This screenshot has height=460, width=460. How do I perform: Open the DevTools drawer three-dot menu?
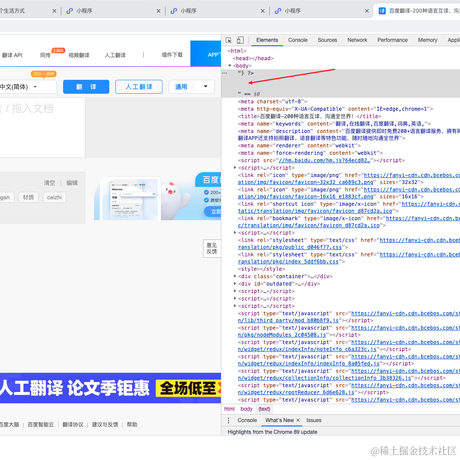tap(228, 420)
